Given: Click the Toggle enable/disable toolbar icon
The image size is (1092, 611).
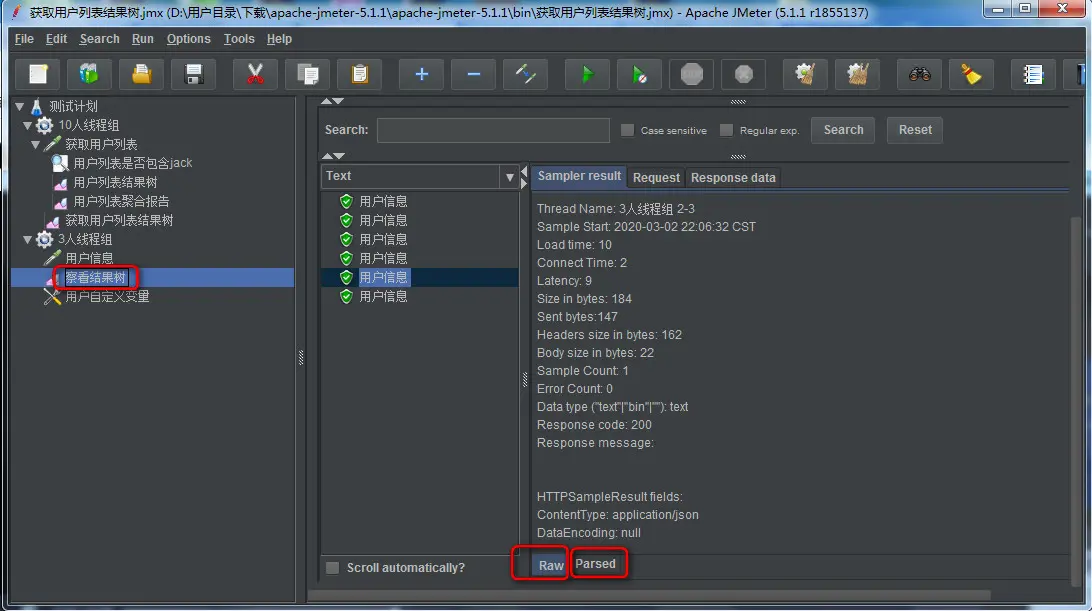Looking at the screenshot, I should [526, 74].
